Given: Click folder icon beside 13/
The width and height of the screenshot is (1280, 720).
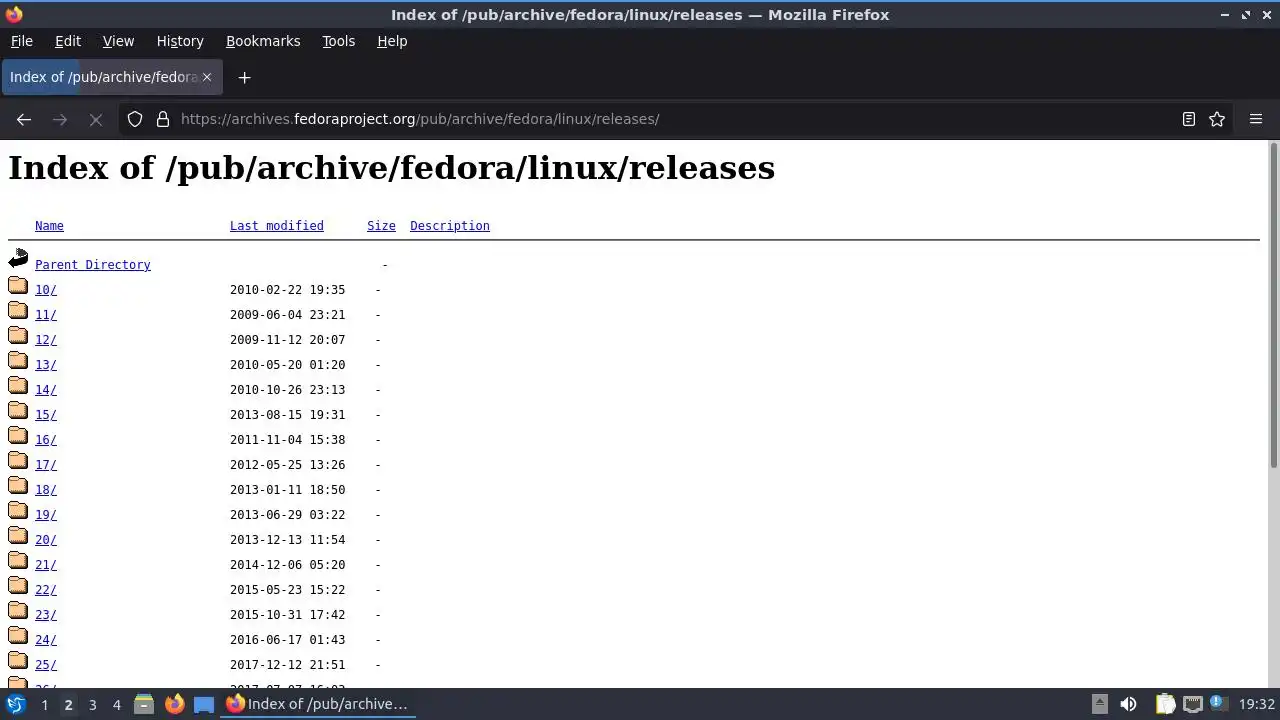Looking at the screenshot, I should pos(18,361).
